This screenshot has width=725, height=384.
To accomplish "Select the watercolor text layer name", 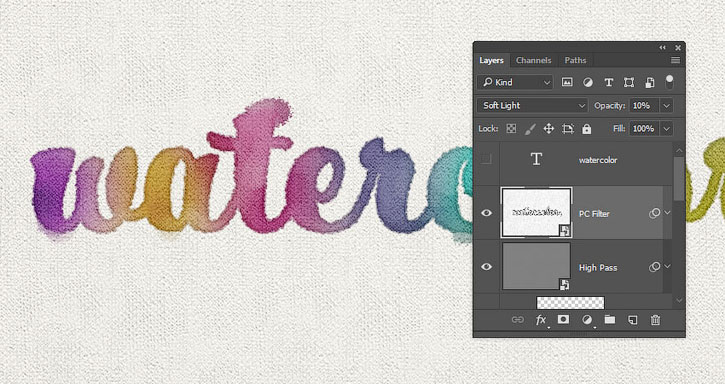I will click(x=598, y=160).
